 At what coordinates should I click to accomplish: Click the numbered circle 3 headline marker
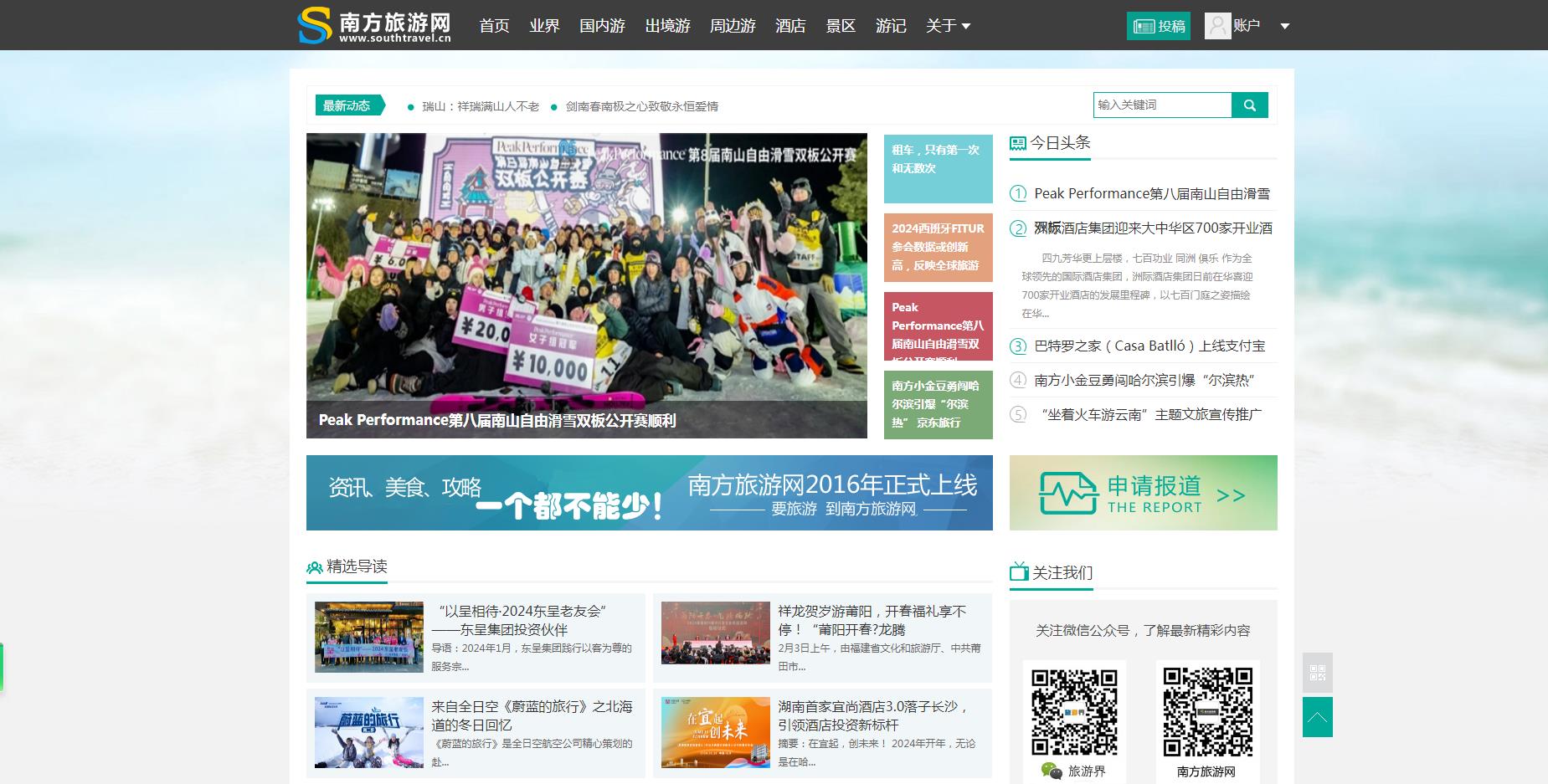(1018, 346)
